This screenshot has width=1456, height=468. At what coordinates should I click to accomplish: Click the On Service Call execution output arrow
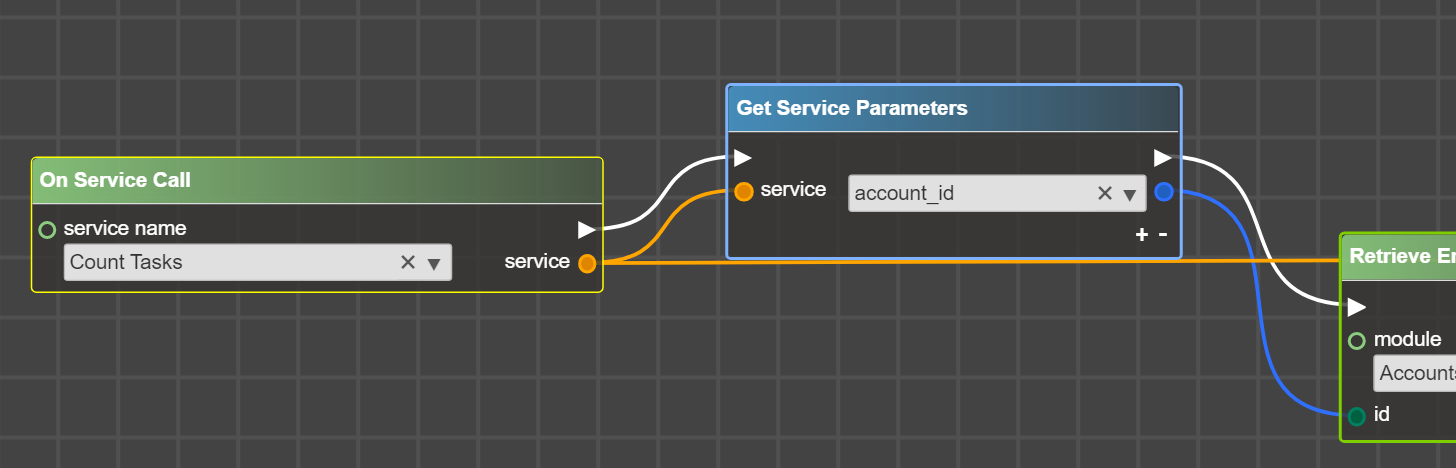click(587, 230)
